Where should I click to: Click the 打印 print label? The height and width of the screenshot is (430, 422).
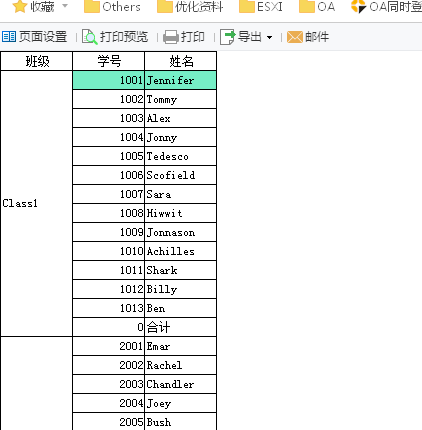(x=193, y=37)
